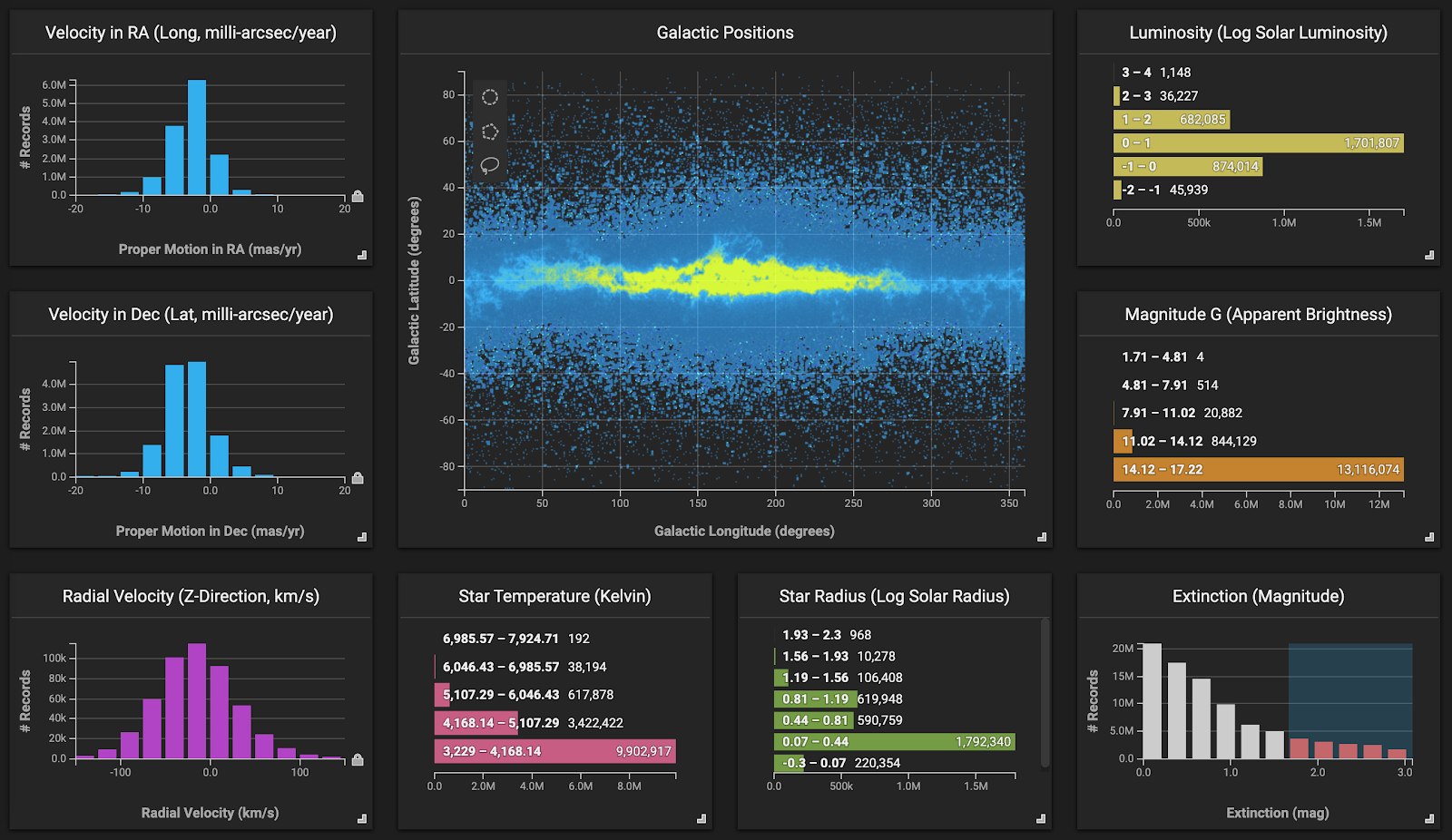This screenshot has height=840, width=1452.
Task: Click resize handle of Magnitude G panel
Action: [1429, 537]
